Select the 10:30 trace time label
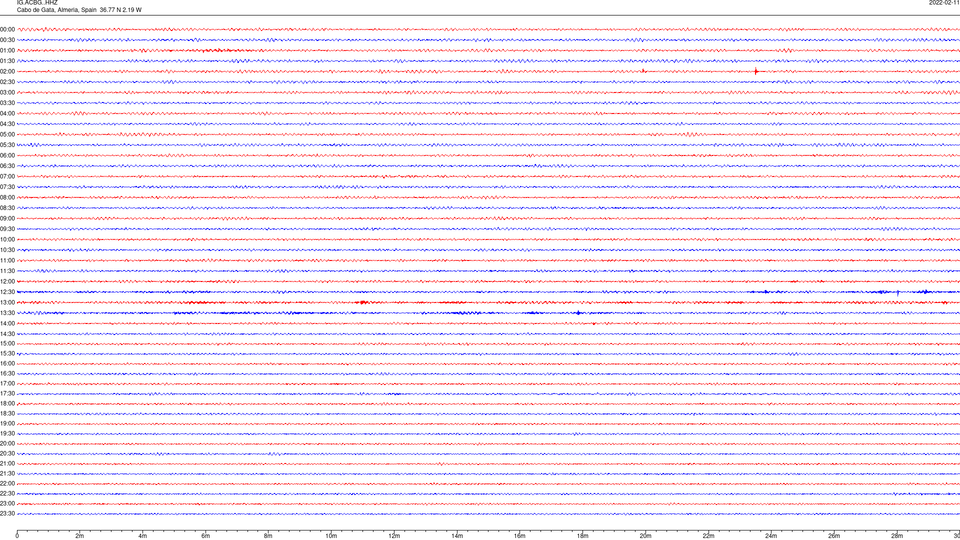Viewport: 960px width, 540px height. click(7, 250)
